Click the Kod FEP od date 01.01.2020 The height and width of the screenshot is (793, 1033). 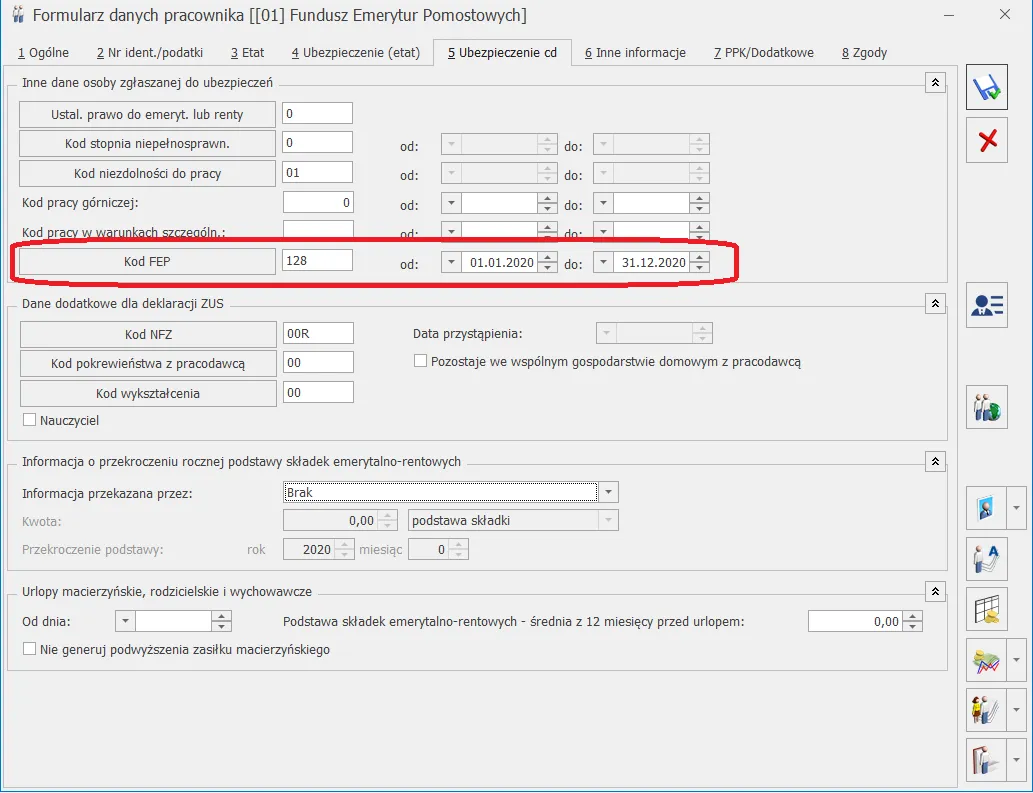tap(499, 262)
